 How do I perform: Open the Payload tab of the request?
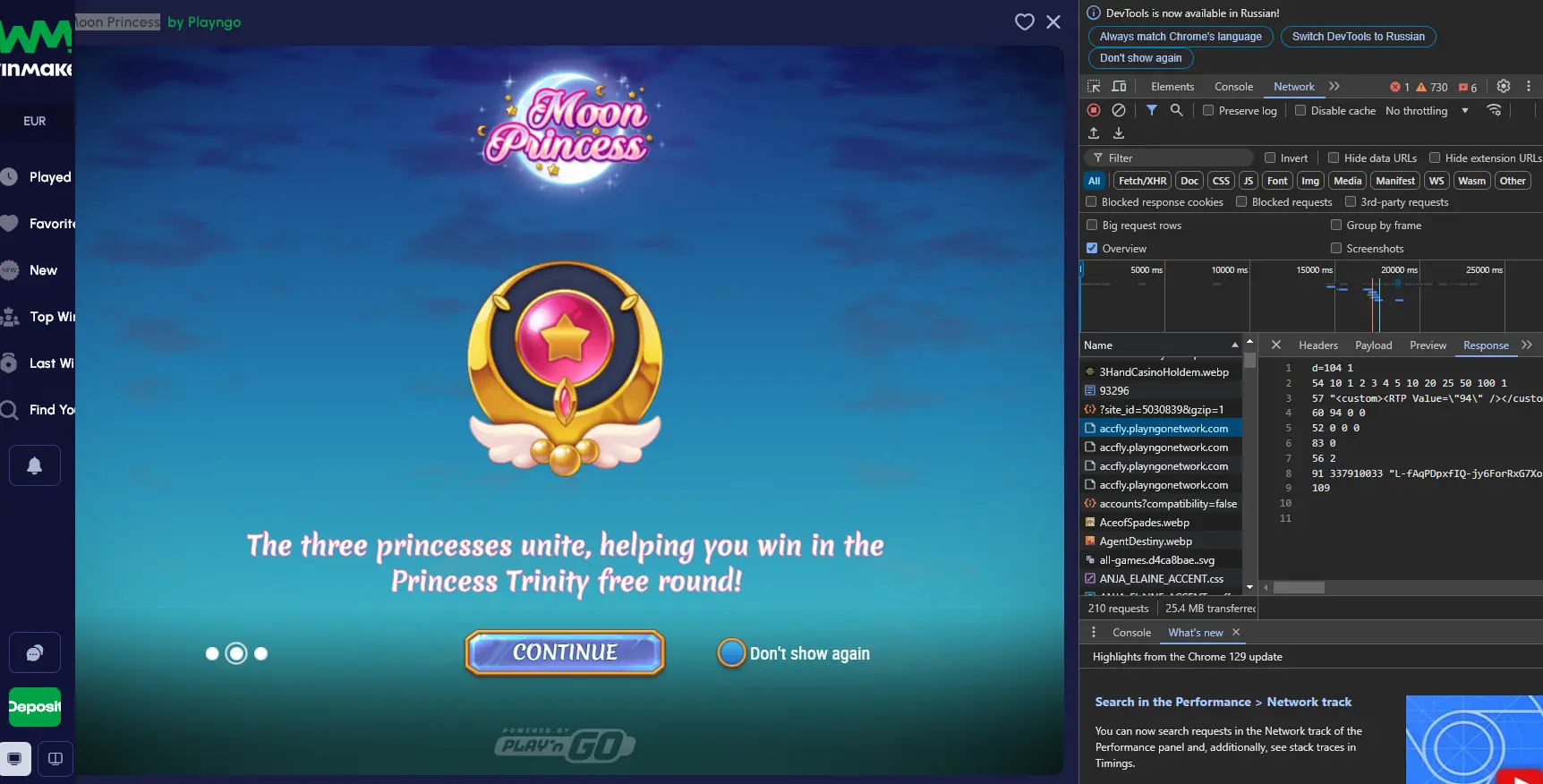1374,345
